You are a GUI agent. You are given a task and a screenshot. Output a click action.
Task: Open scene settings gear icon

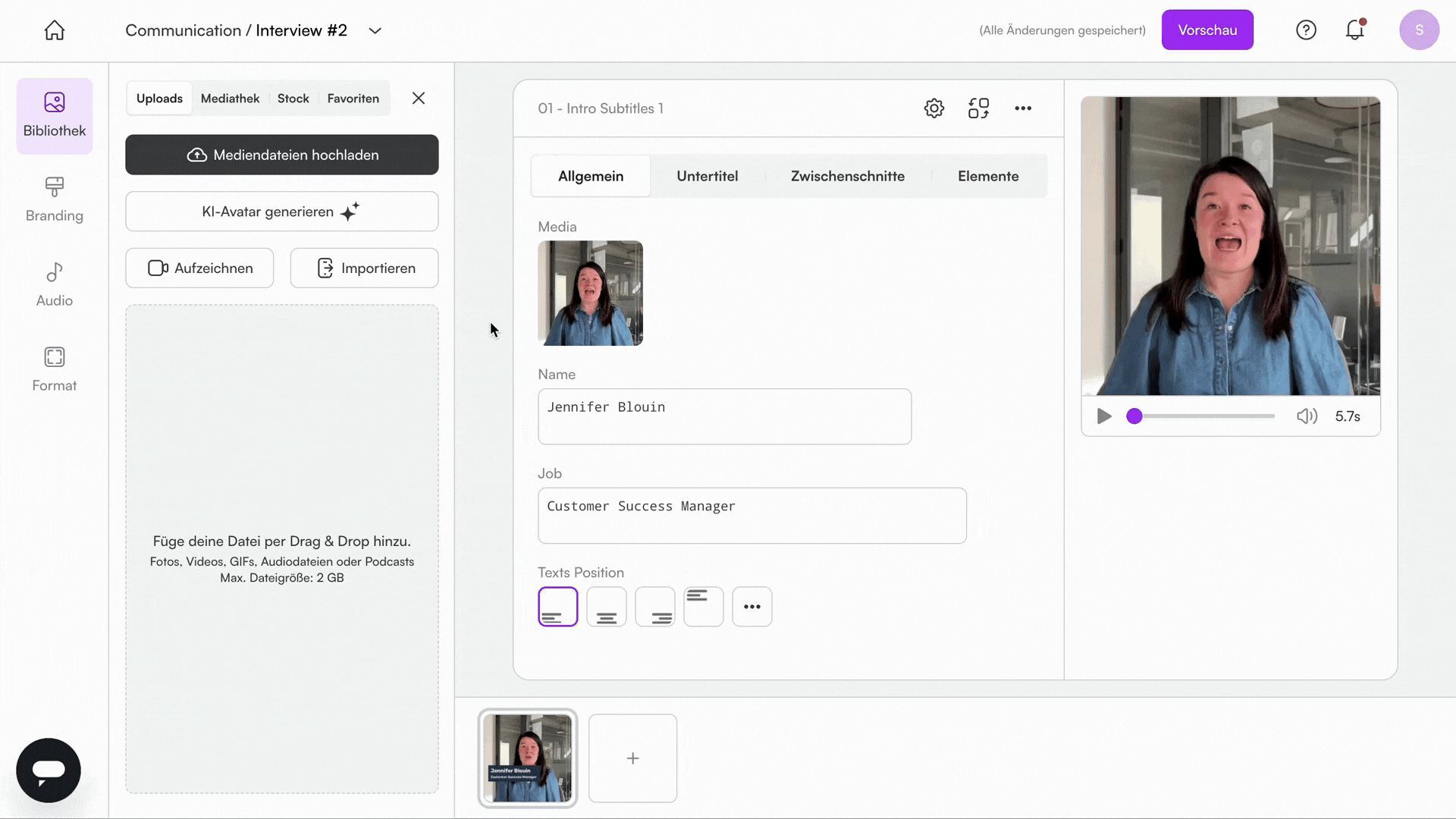934,108
